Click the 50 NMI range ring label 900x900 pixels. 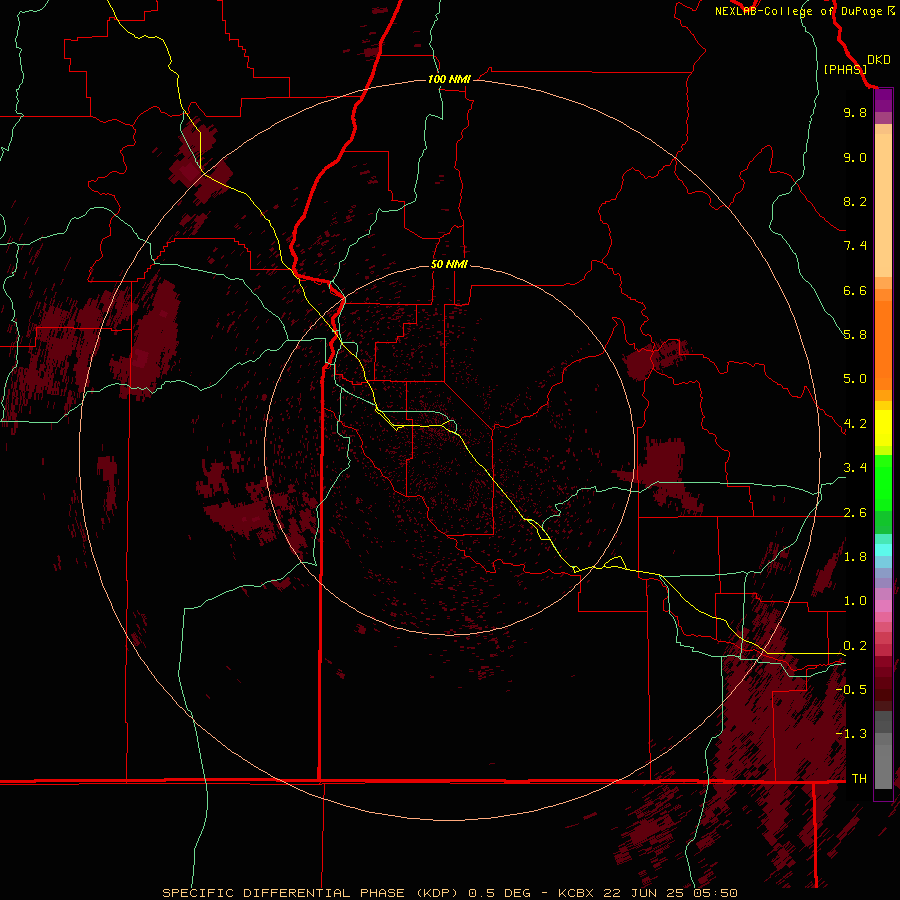pyautogui.click(x=449, y=264)
